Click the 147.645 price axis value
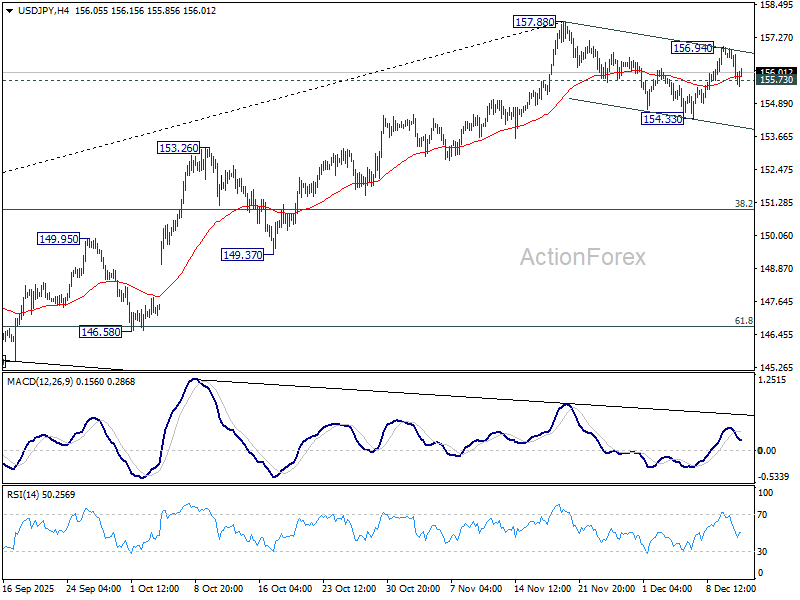The height and width of the screenshot is (600, 800). tap(777, 302)
